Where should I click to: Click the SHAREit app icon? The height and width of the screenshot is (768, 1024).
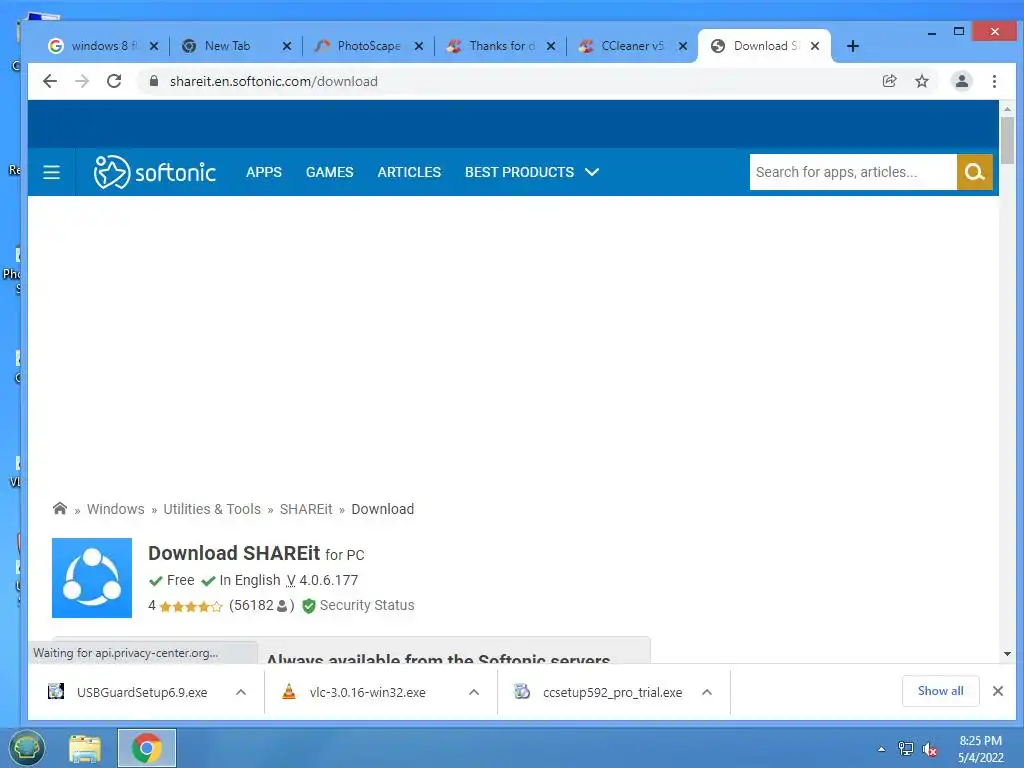(x=92, y=578)
